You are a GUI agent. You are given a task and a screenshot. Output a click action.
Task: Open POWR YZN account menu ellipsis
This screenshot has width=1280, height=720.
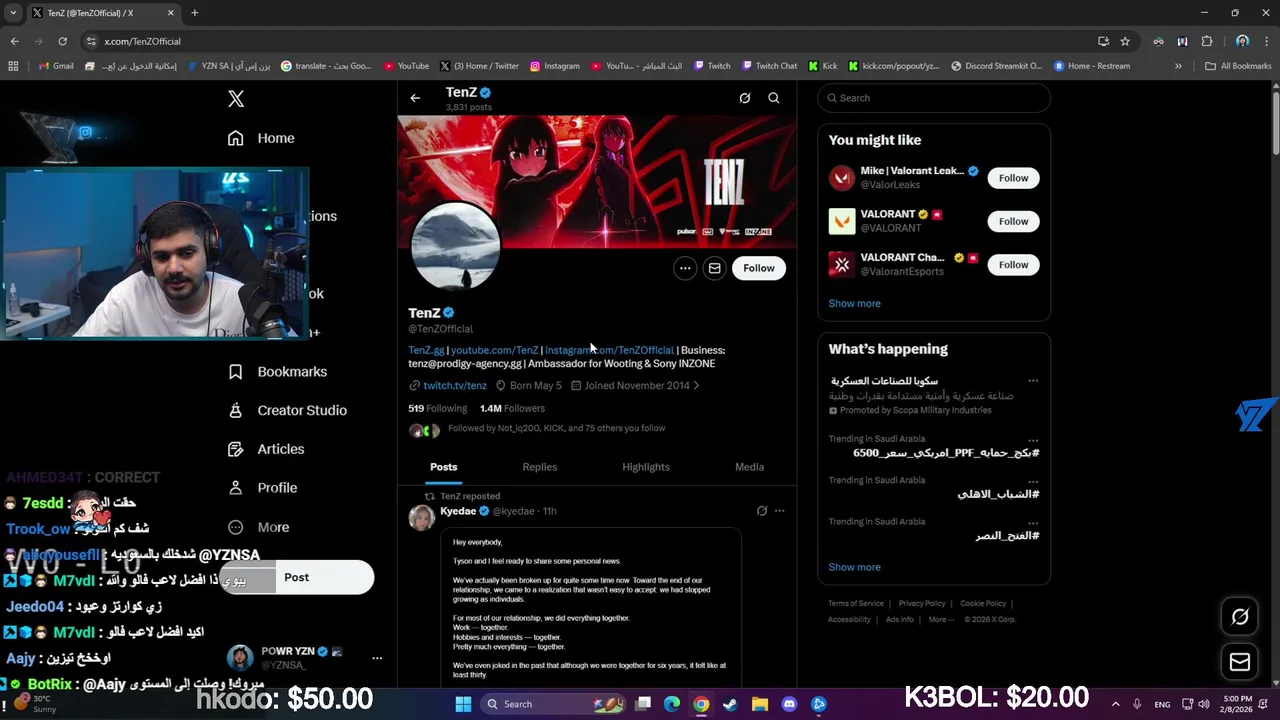coord(377,658)
